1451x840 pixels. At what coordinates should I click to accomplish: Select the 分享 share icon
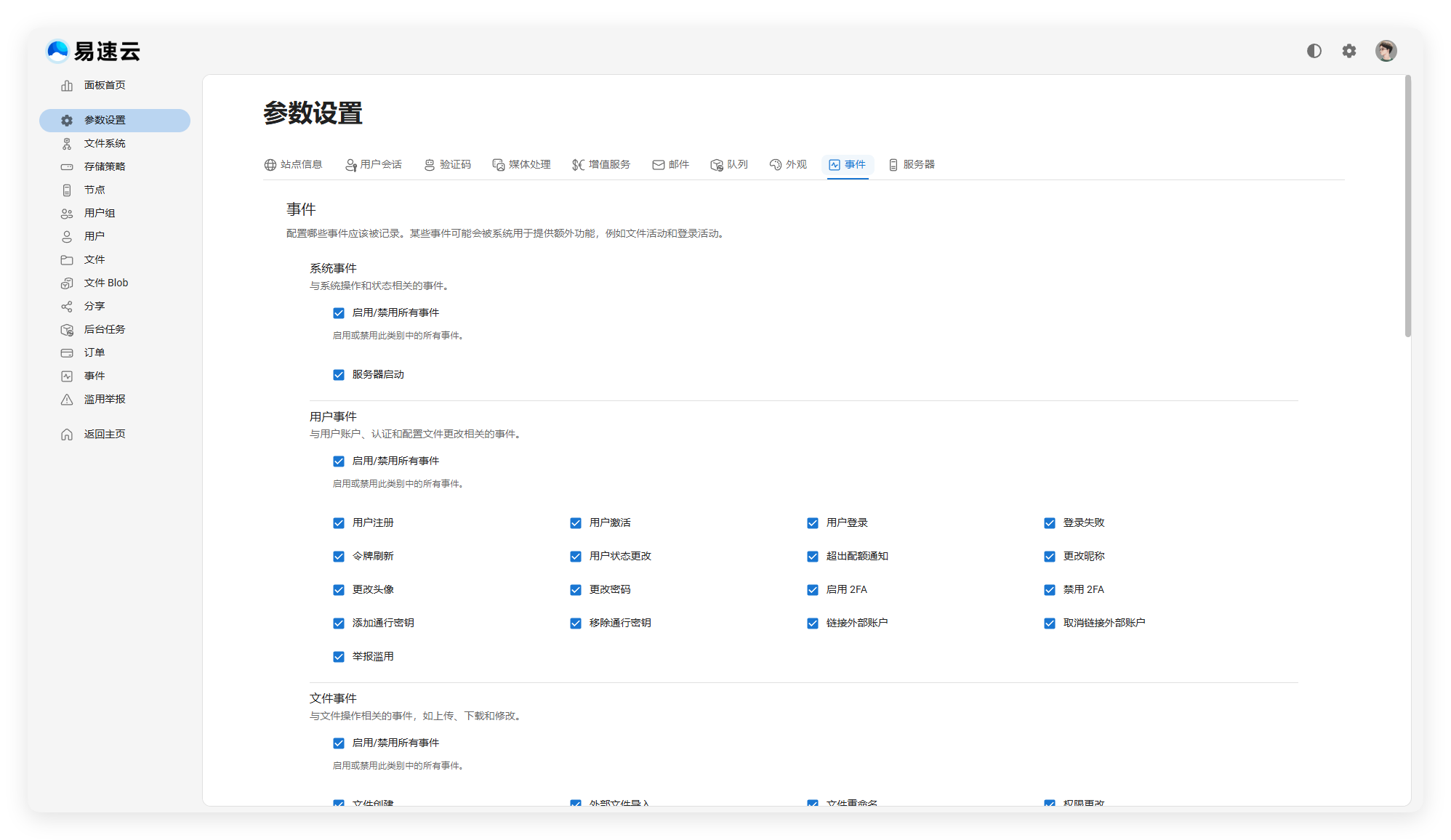point(67,307)
